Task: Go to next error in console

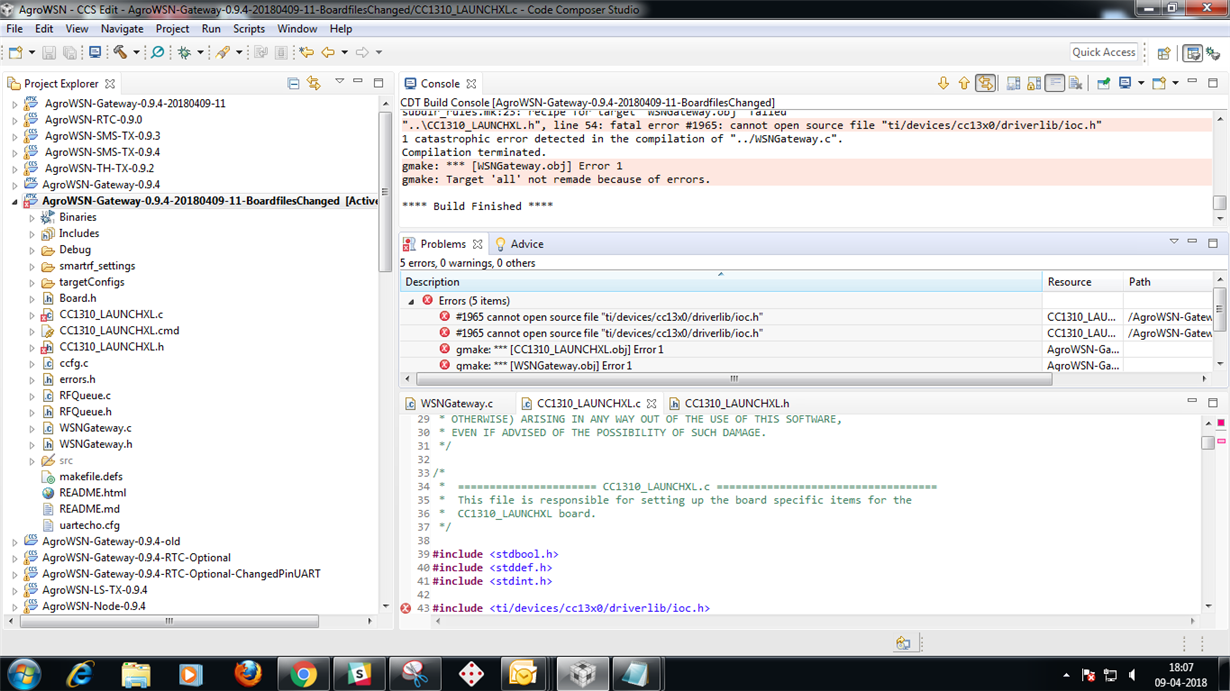Action: click(x=943, y=84)
